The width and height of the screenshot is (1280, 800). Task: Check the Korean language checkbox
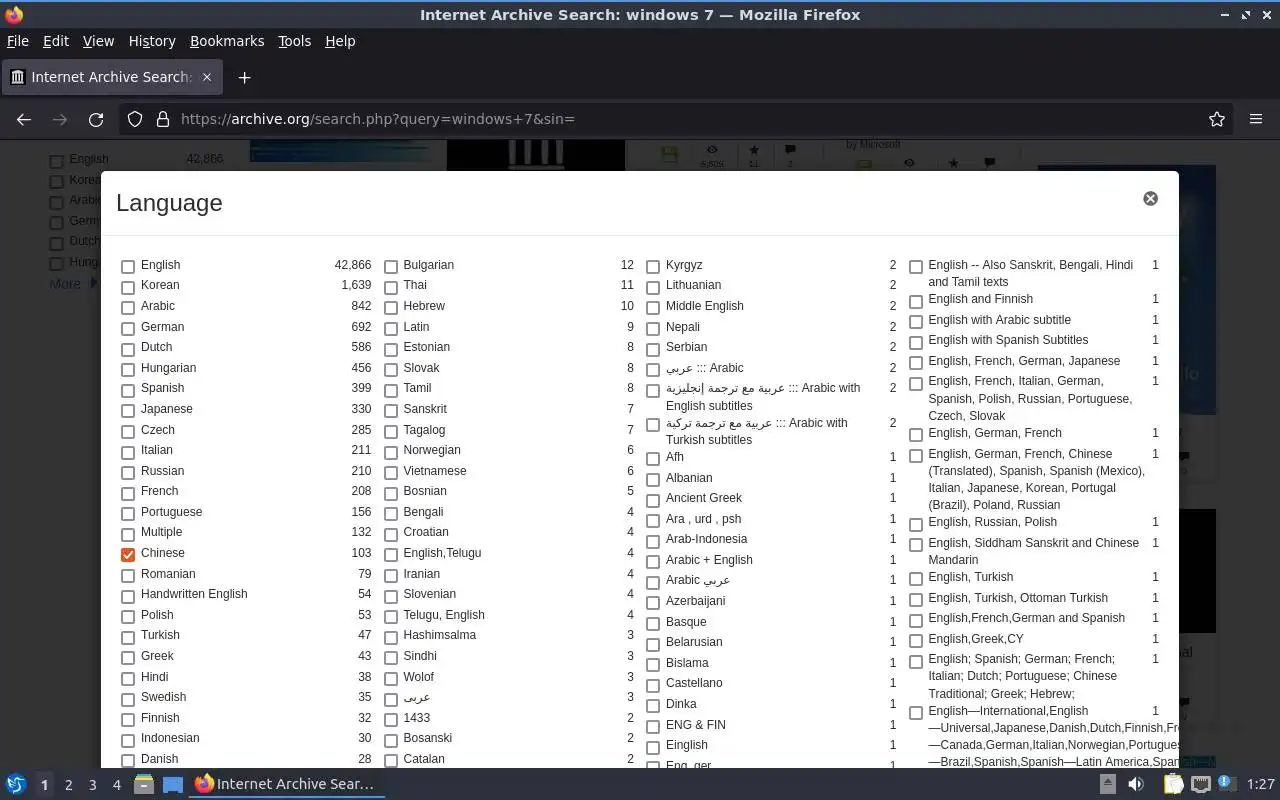point(128,287)
